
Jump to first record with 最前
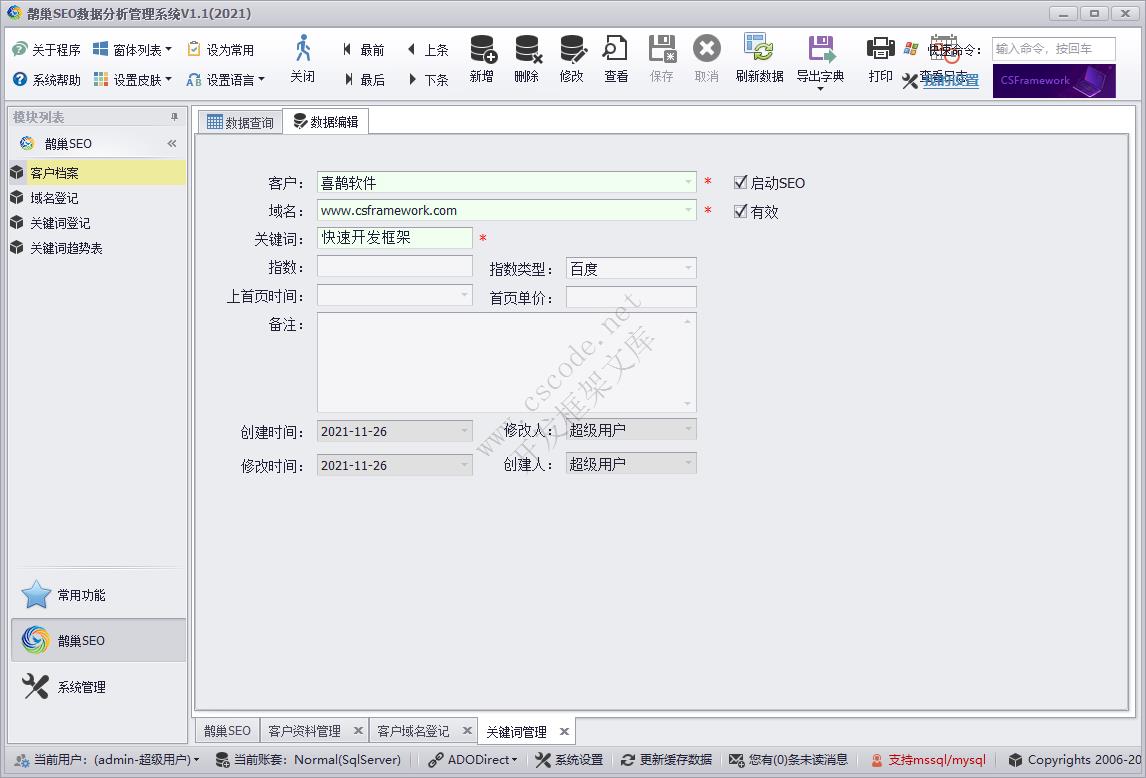pyautogui.click(x=363, y=50)
